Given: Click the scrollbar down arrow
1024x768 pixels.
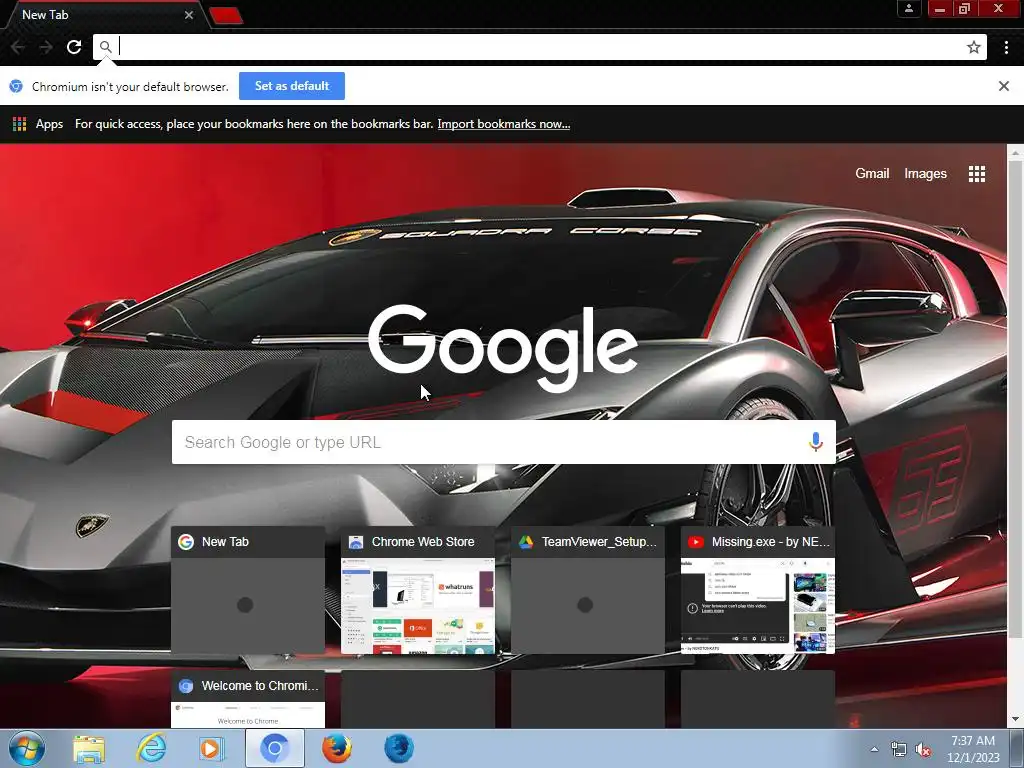Looking at the screenshot, I should coord(1014,720).
